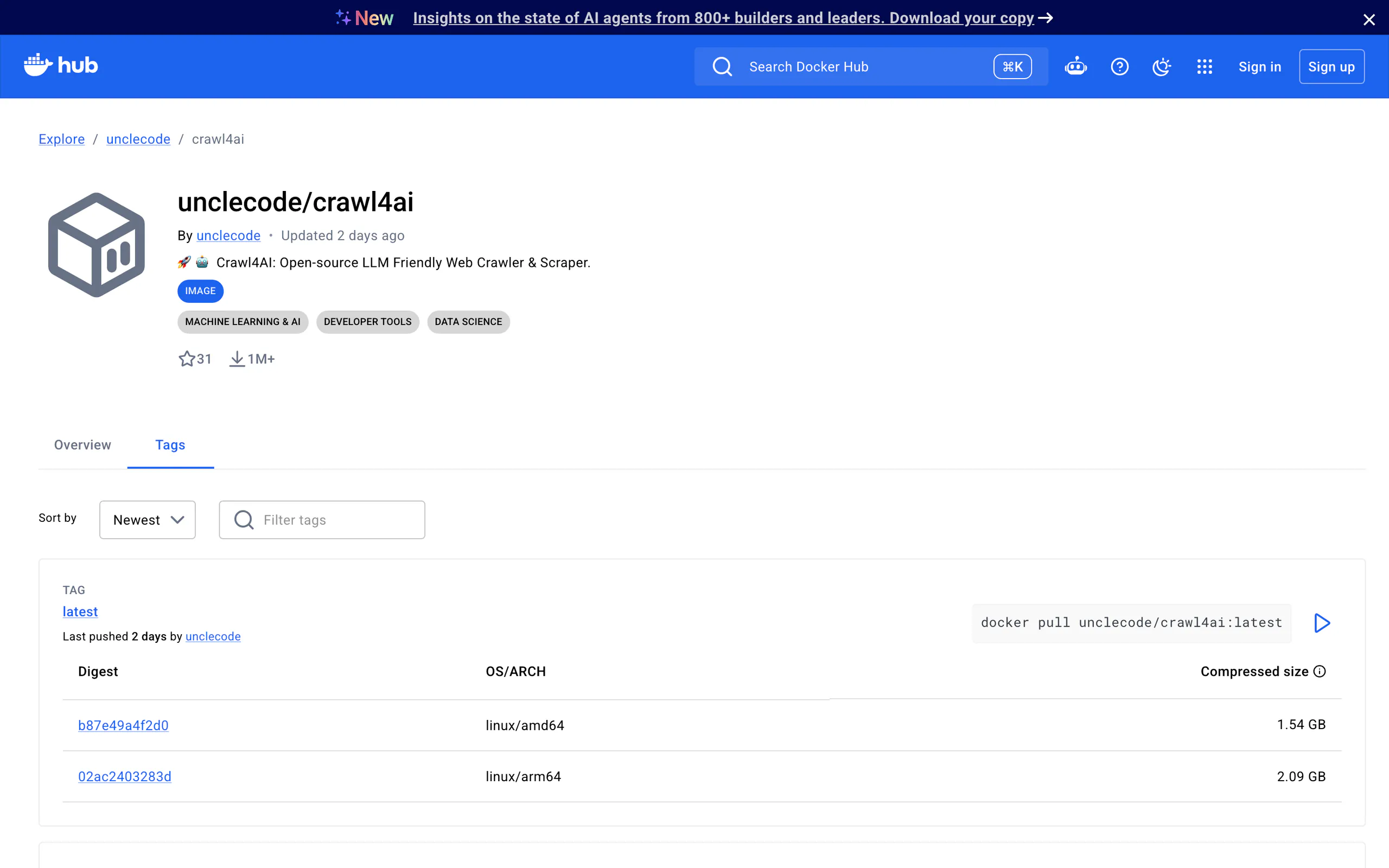
Task: Select the Data Science category chip
Action: pyautogui.click(x=468, y=322)
